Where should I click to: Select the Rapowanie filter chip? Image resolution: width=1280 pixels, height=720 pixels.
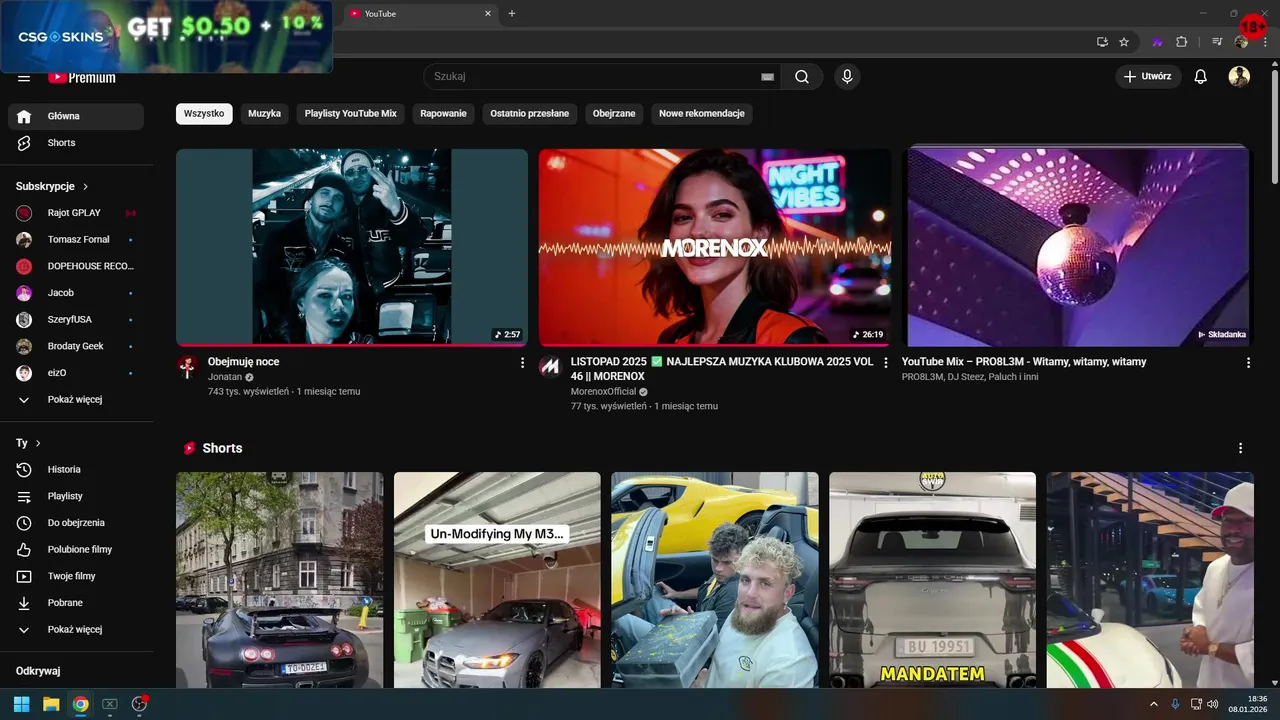coord(443,114)
